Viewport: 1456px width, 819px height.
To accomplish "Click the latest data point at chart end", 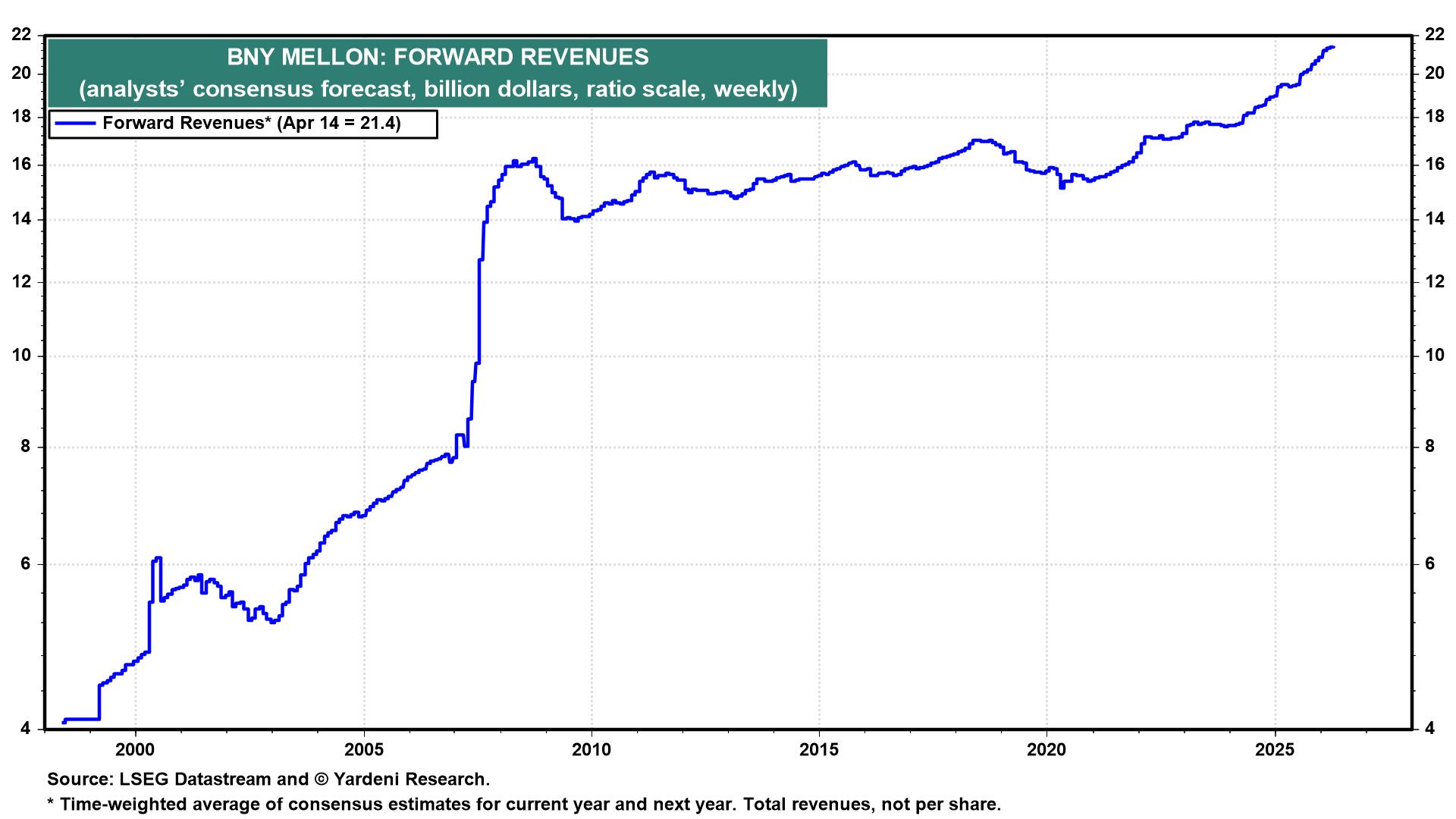I will tap(1332, 48).
